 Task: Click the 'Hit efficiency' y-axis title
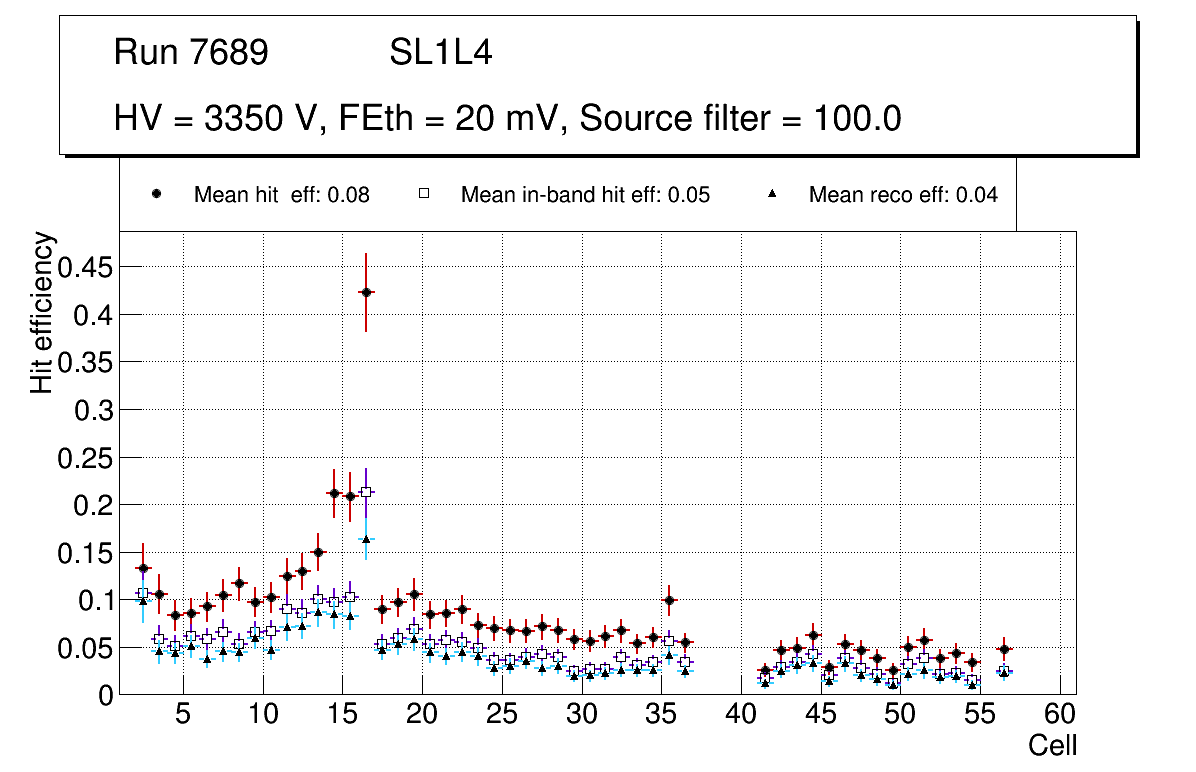[x=42, y=312]
